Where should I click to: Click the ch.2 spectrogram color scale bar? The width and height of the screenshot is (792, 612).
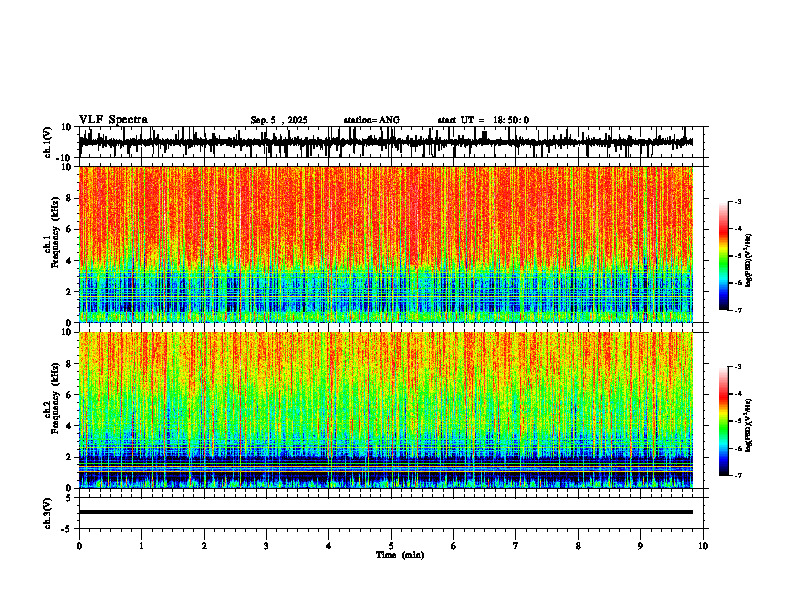[x=723, y=421]
